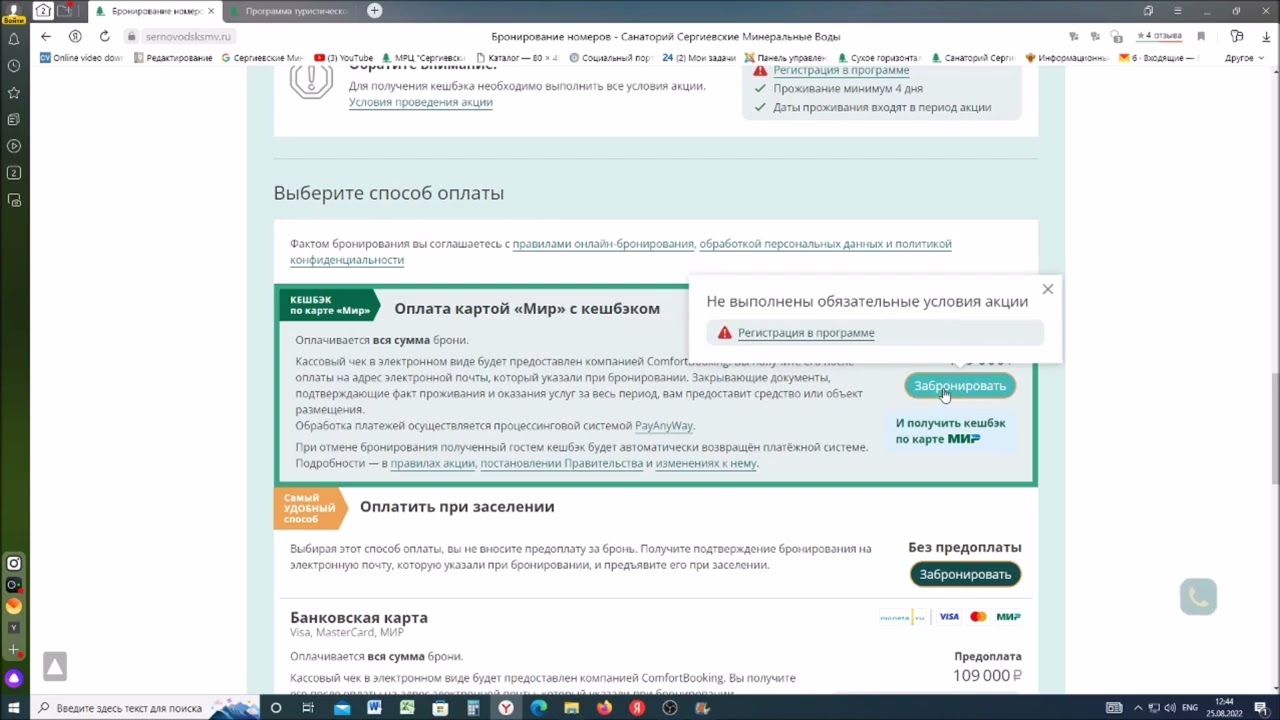
Task: Open the collections icon in sidebar
Action: [x=14, y=120]
